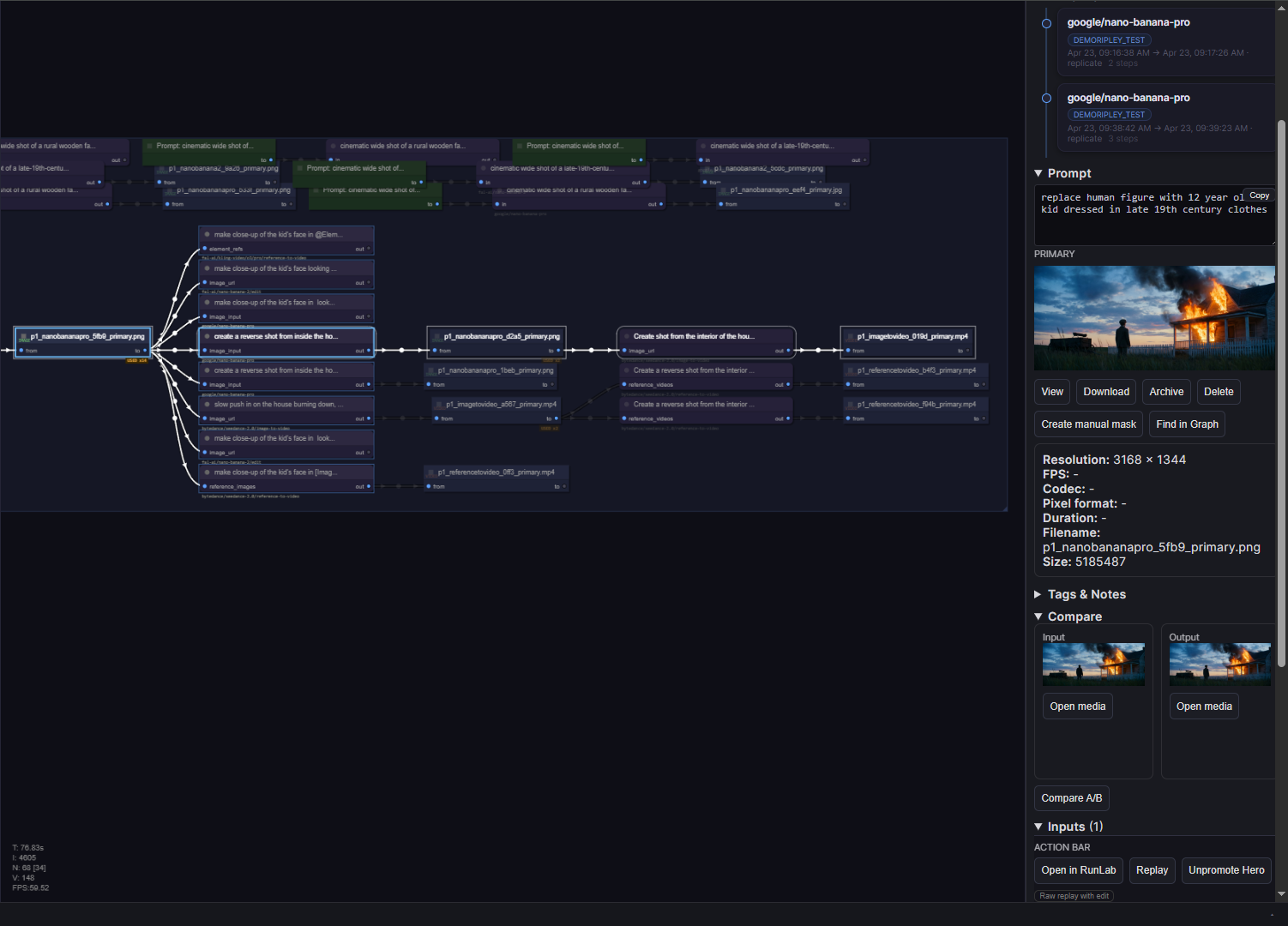The height and width of the screenshot is (926, 1288).
Task: Click the View button
Action: (1052, 392)
